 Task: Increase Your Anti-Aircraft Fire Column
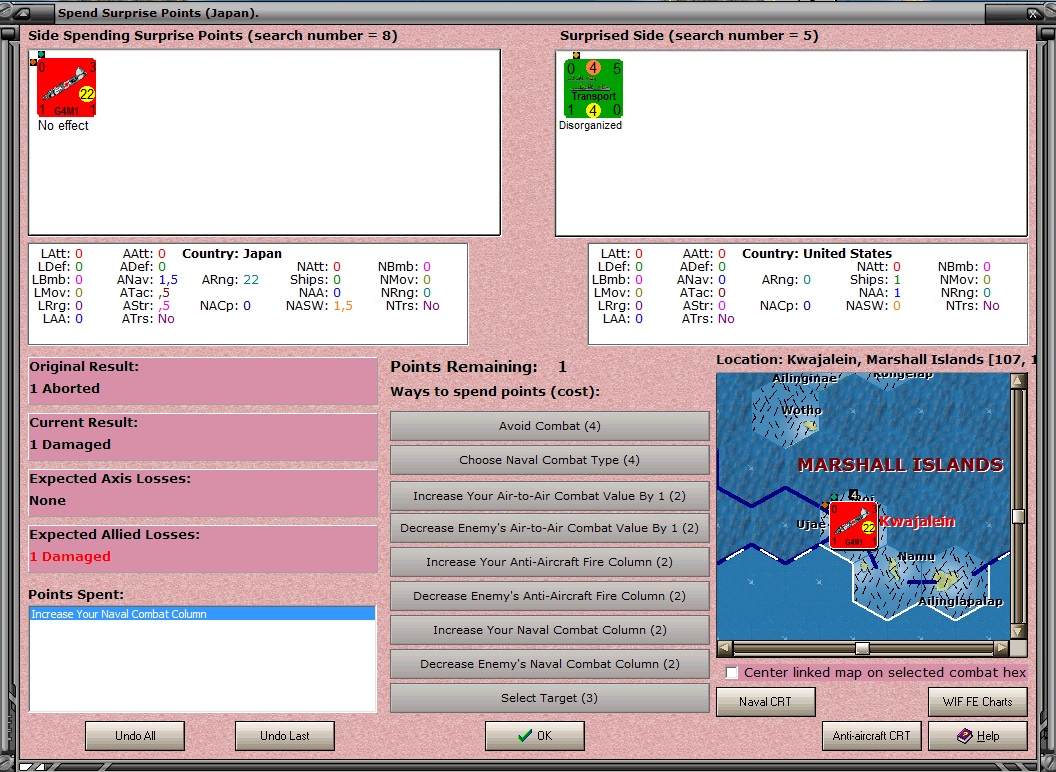pyautogui.click(x=550, y=562)
